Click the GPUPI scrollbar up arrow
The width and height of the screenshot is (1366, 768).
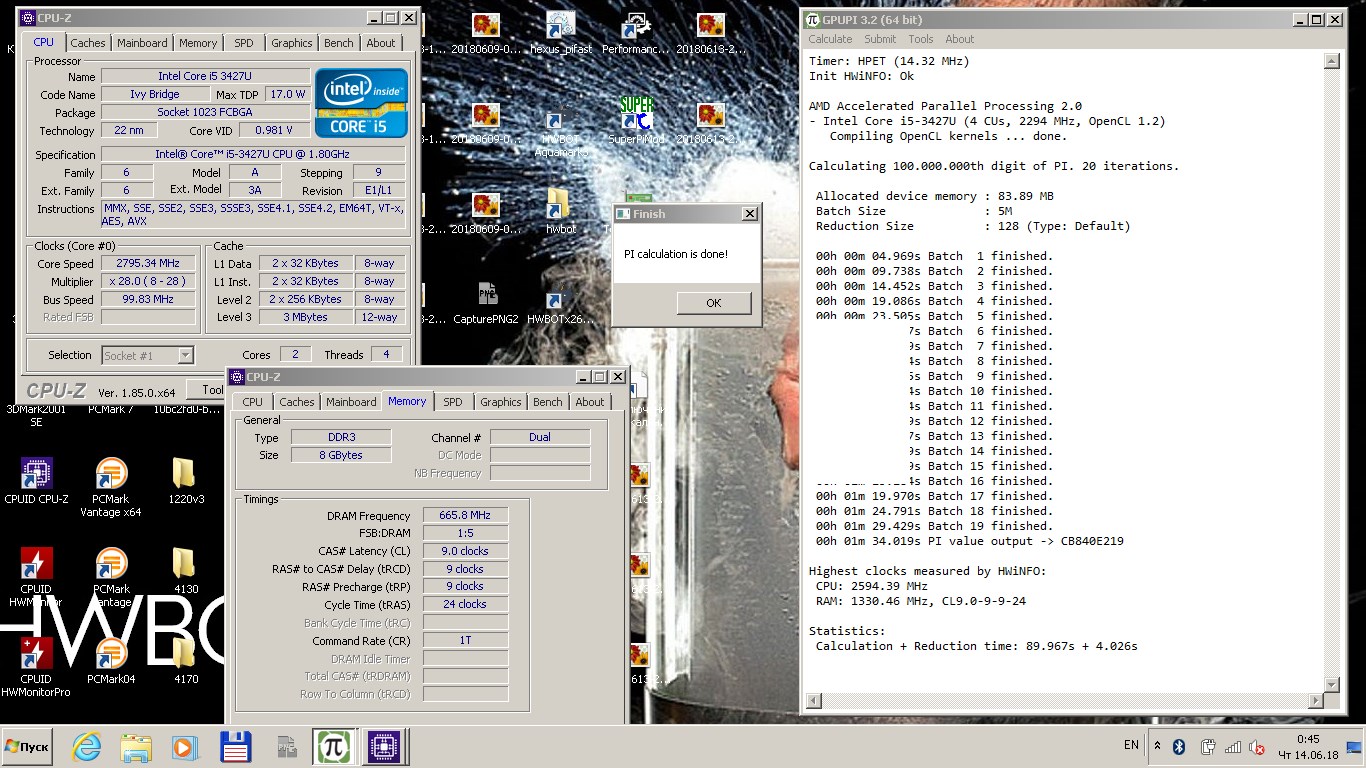click(1331, 61)
